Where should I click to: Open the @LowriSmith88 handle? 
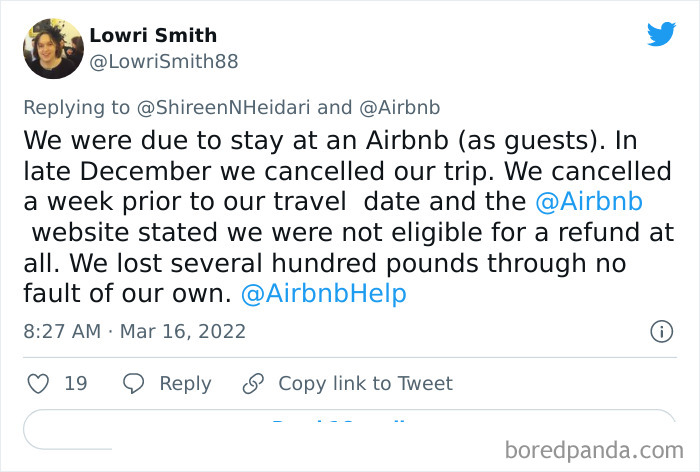[164, 62]
